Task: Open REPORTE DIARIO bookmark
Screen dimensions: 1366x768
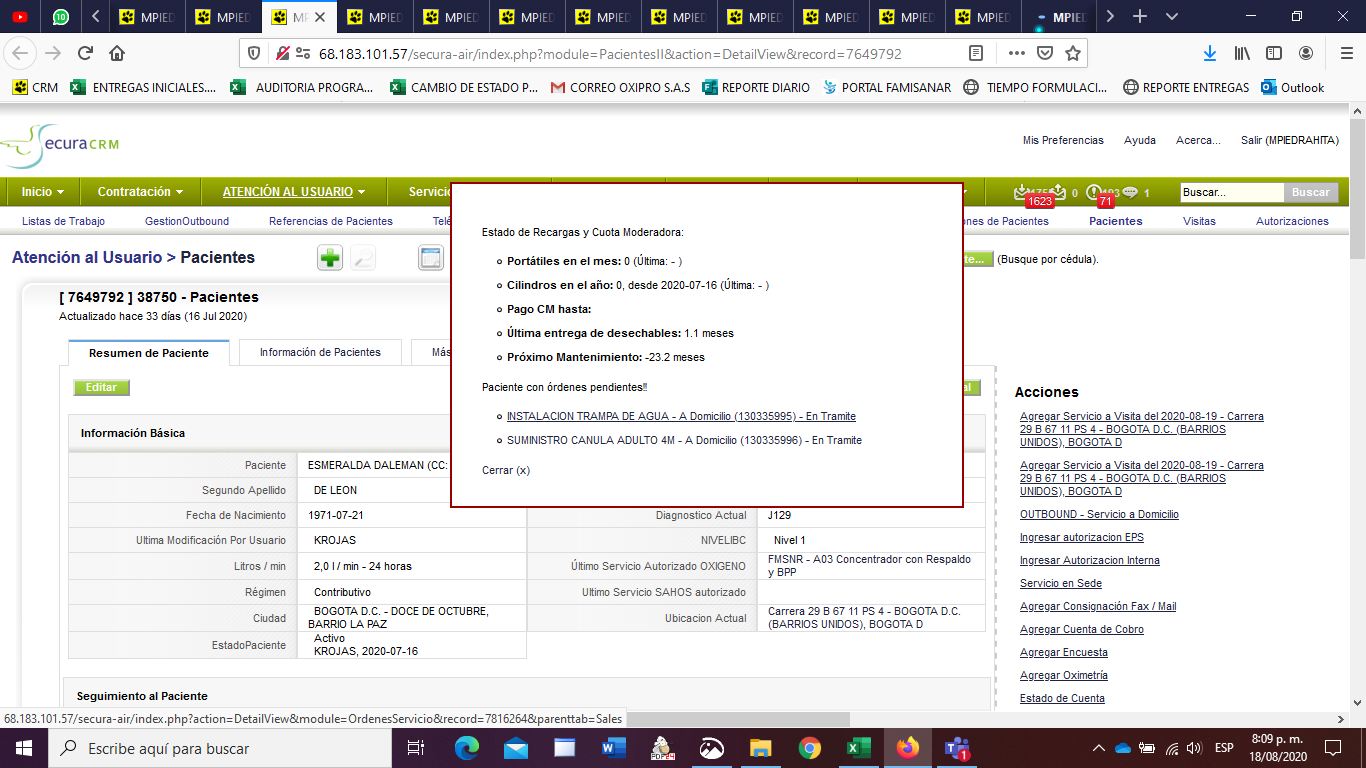Action: (756, 87)
